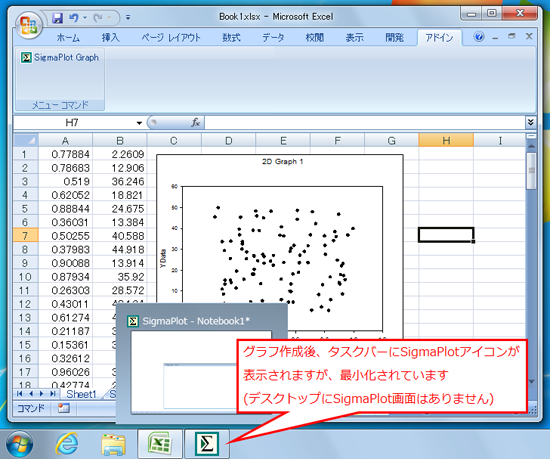This screenshot has width=550, height=459.
Task: Open the データ ribbon tab
Action: point(273,37)
